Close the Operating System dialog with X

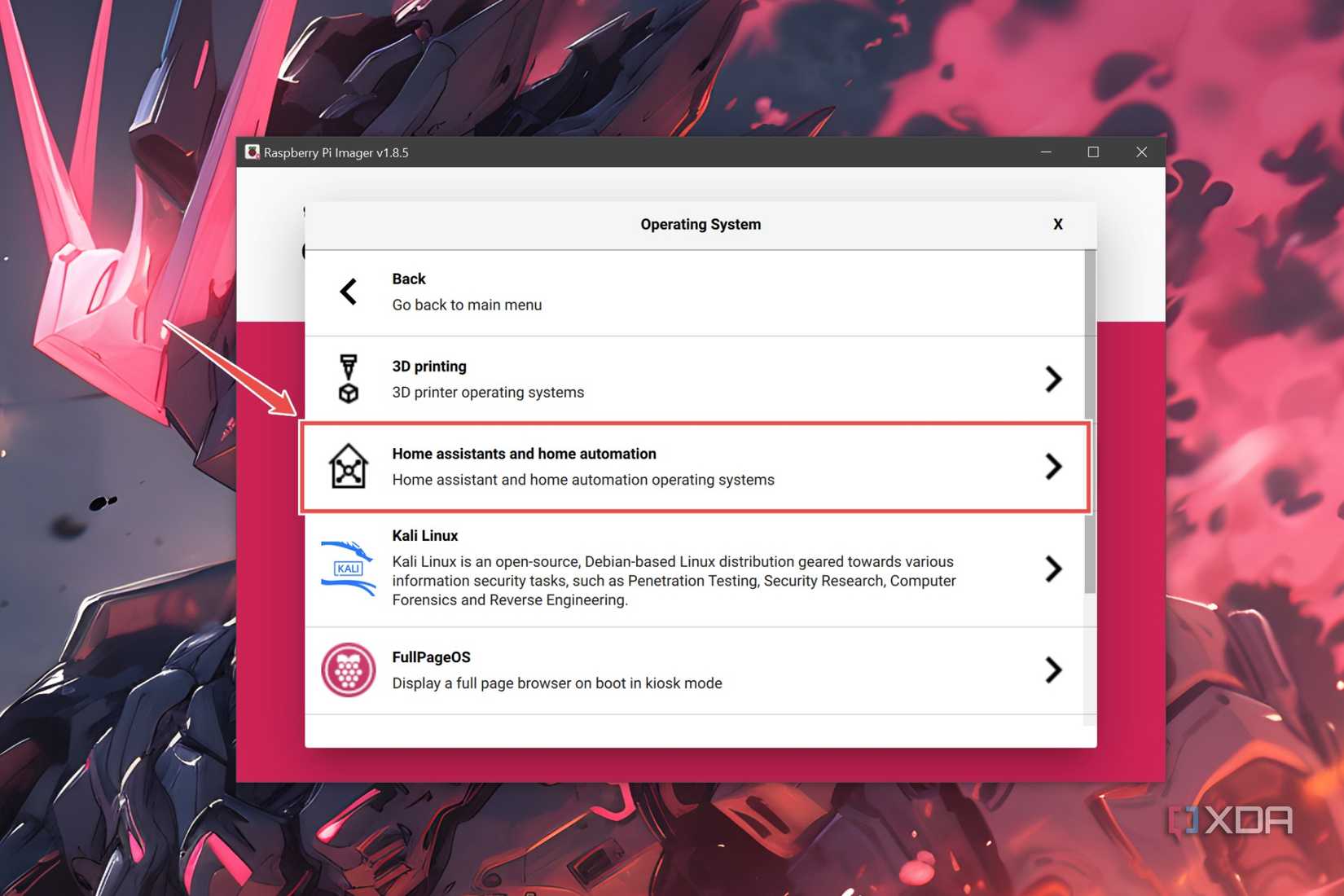[1058, 224]
